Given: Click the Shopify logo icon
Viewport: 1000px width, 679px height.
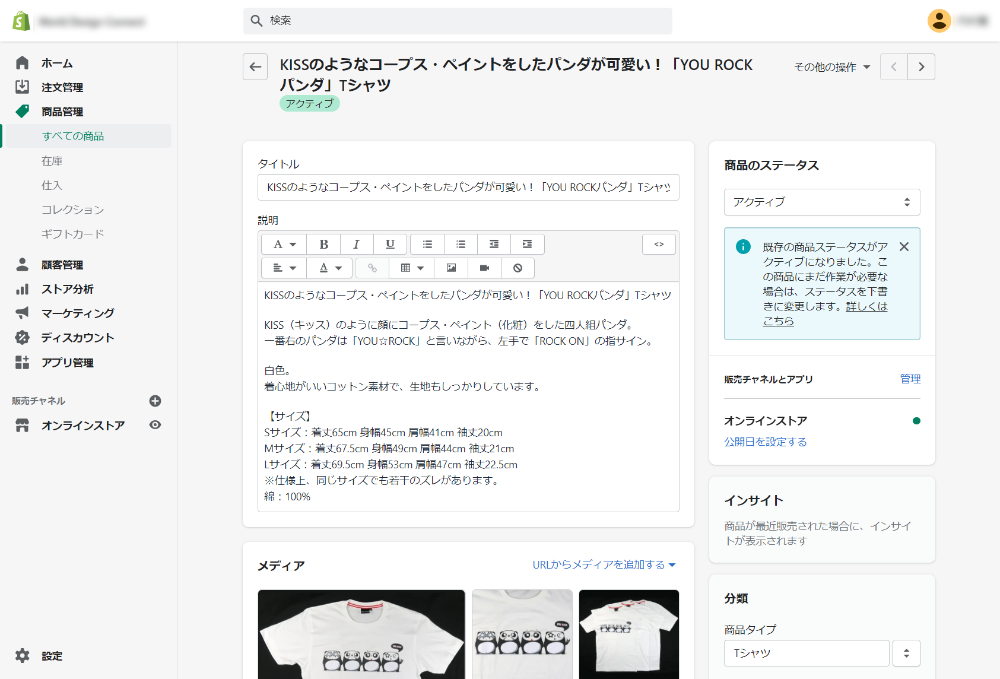Looking at the screenshot, I should [21, 21].
